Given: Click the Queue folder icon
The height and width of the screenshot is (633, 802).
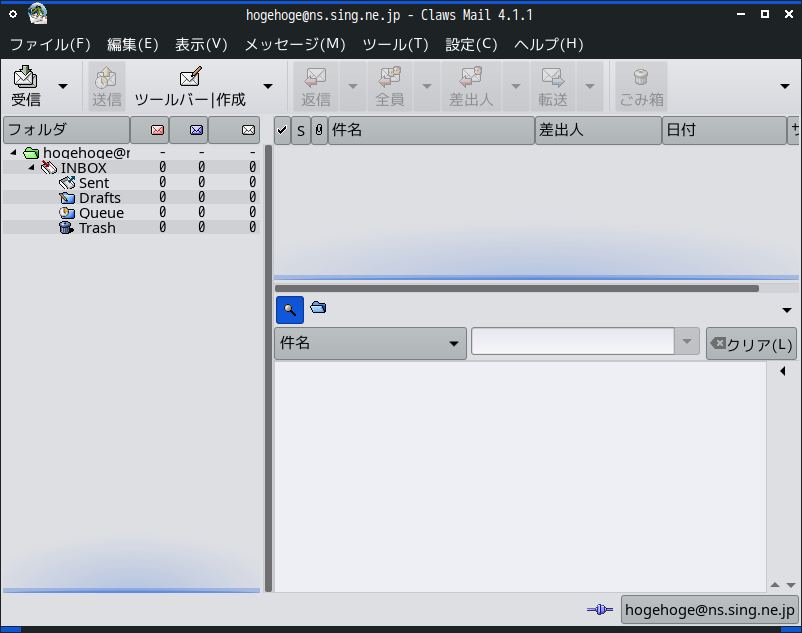Looking at the screenshot, I should 67,213.
